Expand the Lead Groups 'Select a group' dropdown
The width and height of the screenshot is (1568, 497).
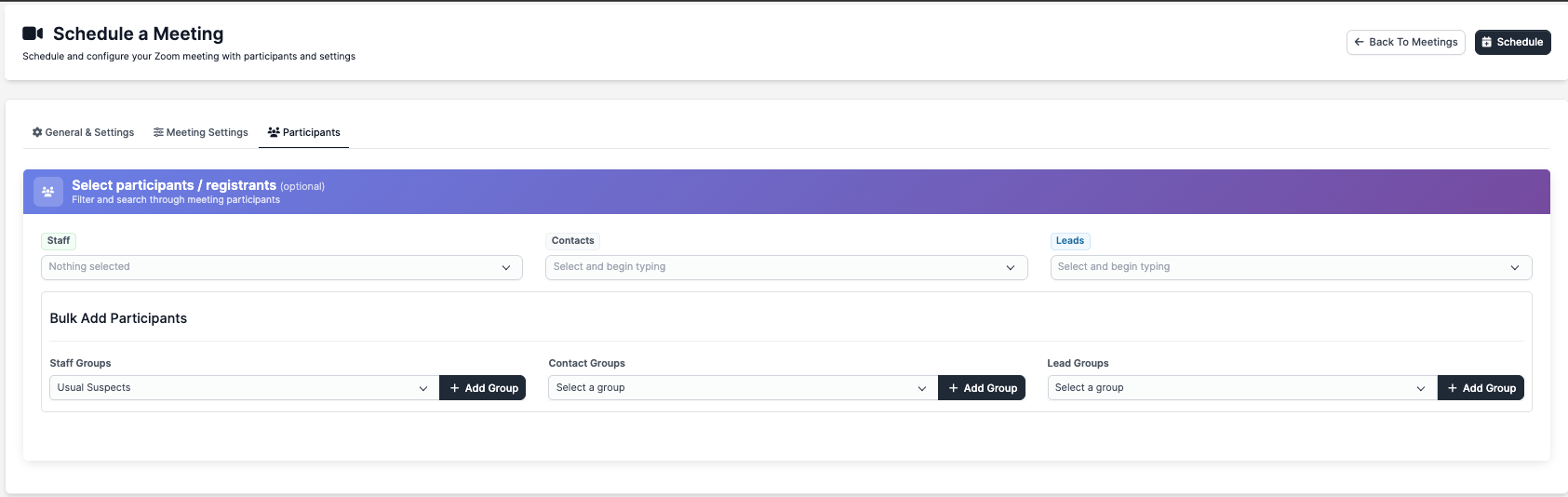click(x=1240, y=388)
